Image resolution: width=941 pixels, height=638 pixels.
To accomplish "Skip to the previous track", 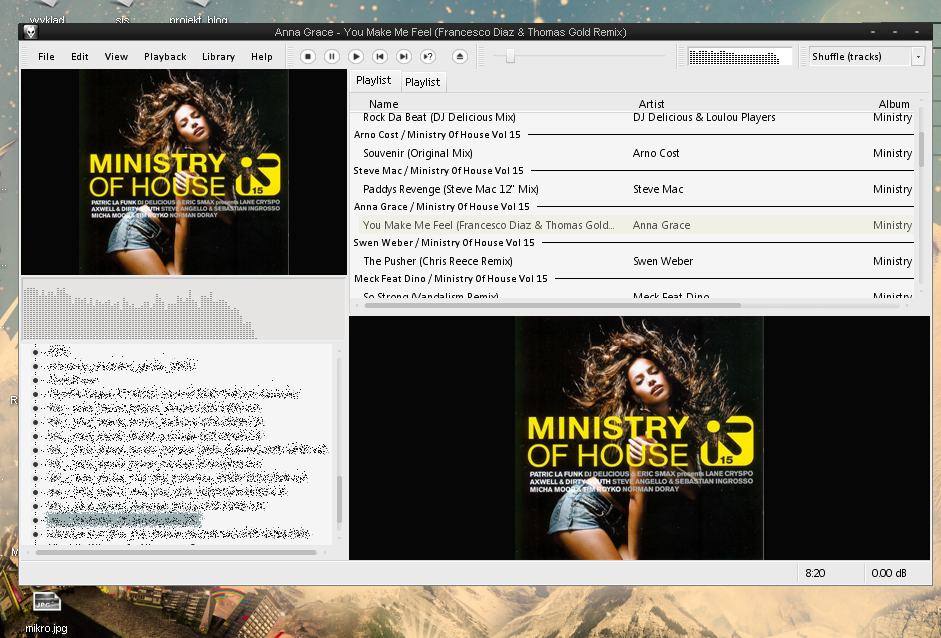I will [x=380, y=57].
